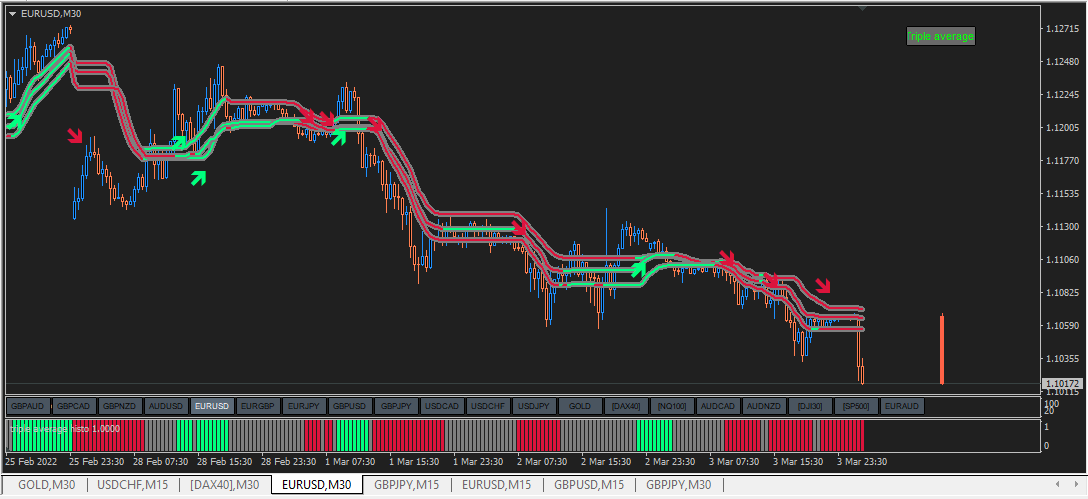Open the GOLD,M30 chart tab
Viewport: 1088px width, 499px height.
46,484
